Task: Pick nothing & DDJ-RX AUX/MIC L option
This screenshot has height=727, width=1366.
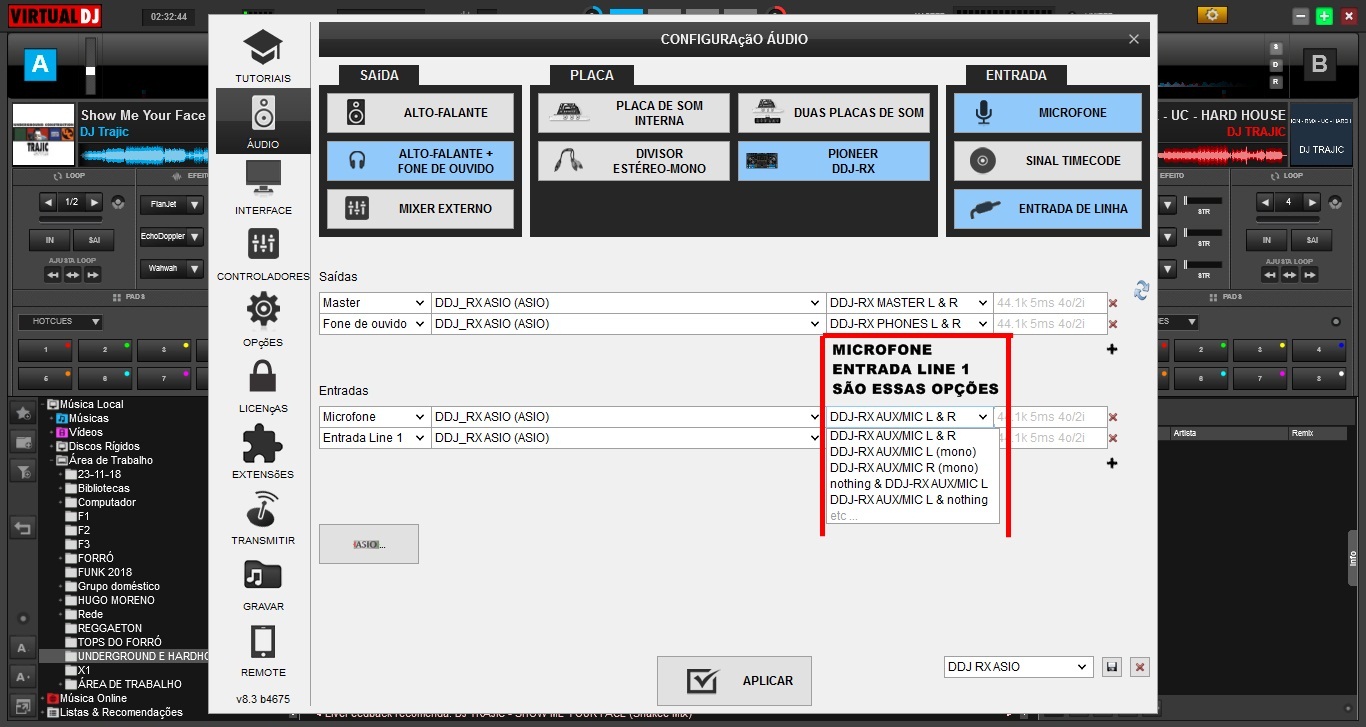Action: coord(909,484)
